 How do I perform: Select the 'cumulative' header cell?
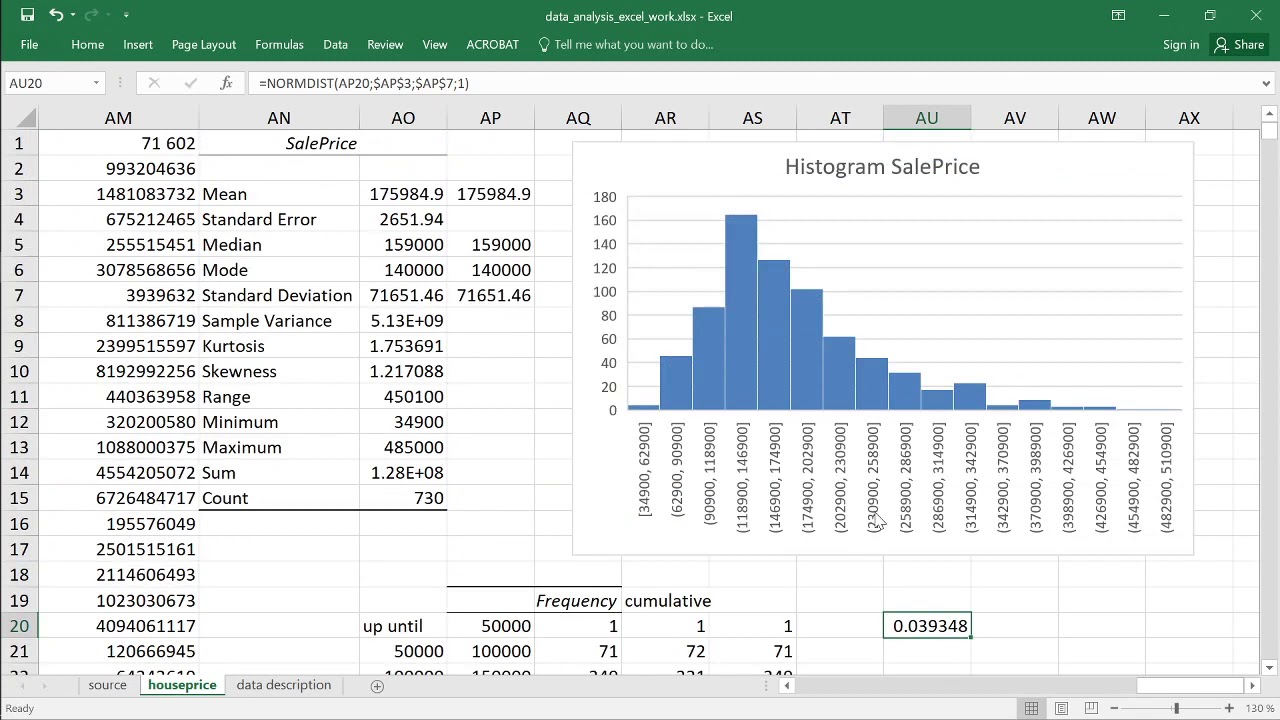667,601
